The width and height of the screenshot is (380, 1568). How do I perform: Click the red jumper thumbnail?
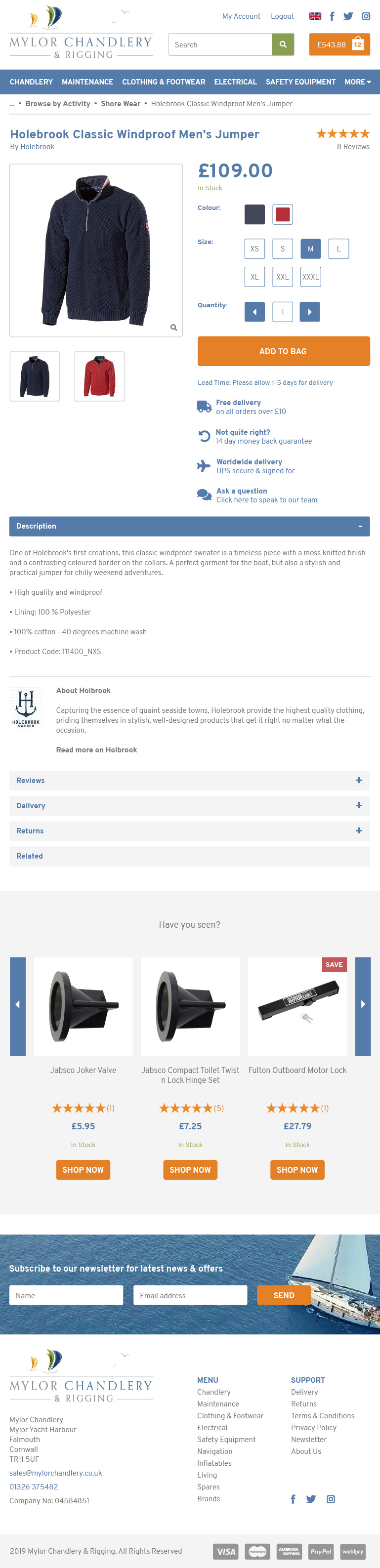coord(99,376)
